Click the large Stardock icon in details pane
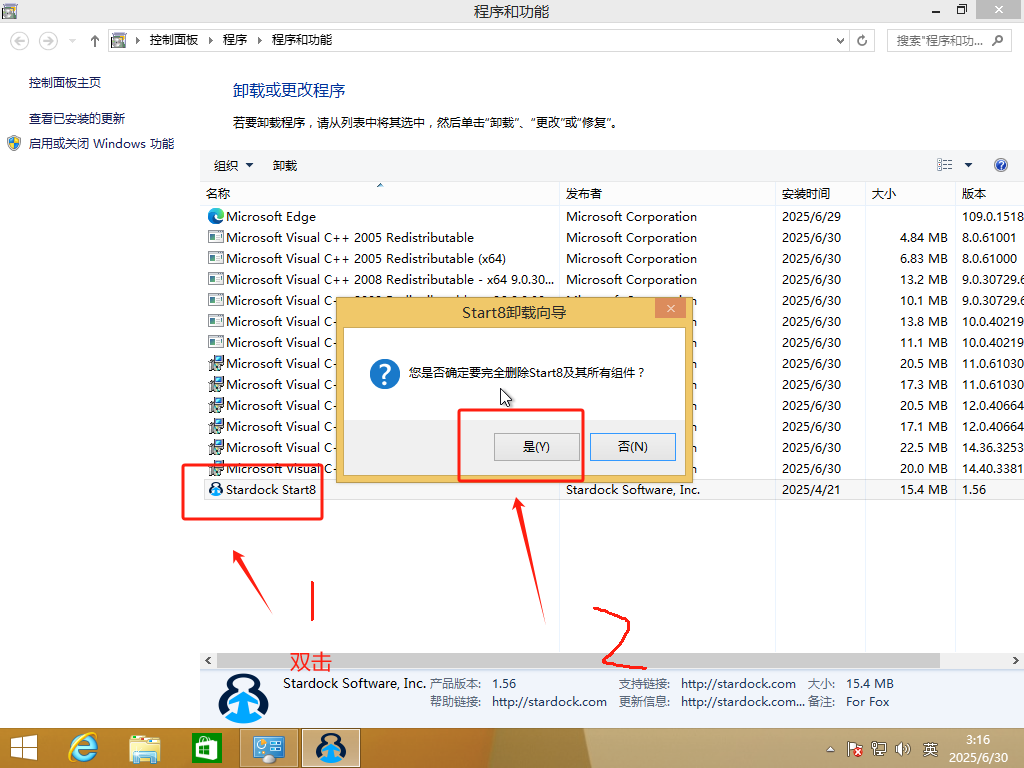The height and width of the screenshot is (768, 1024). pos(243,697)
